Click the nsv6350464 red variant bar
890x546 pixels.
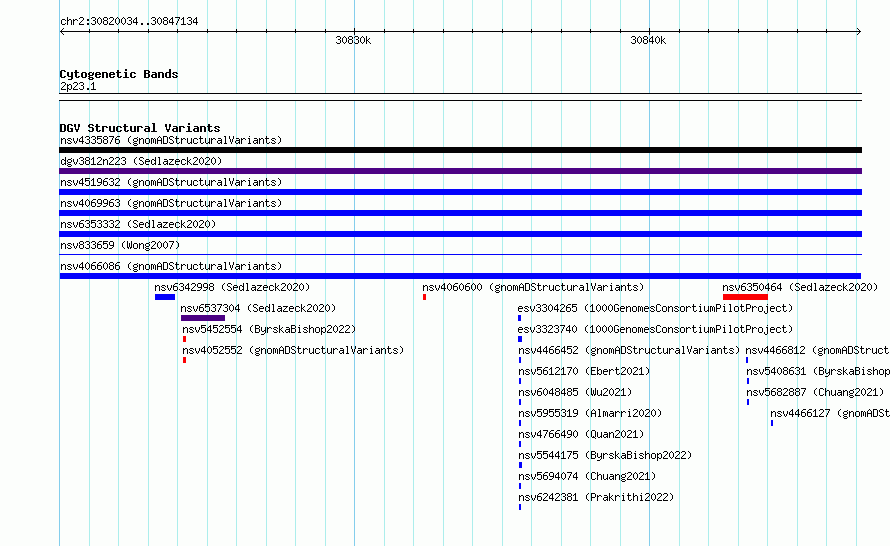point(745,297)
